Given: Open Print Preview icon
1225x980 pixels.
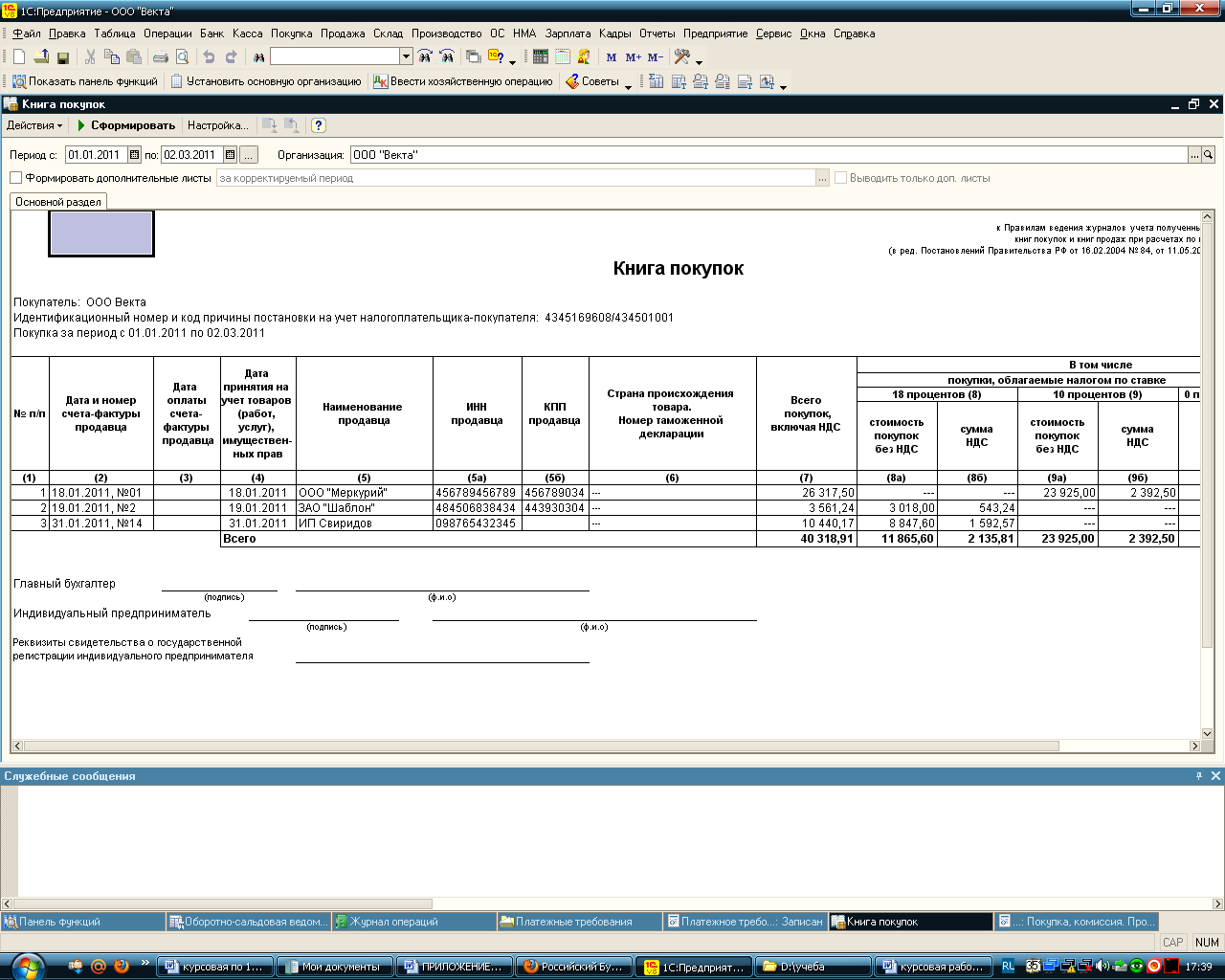Looking at the screenshot, I should 183,57.
